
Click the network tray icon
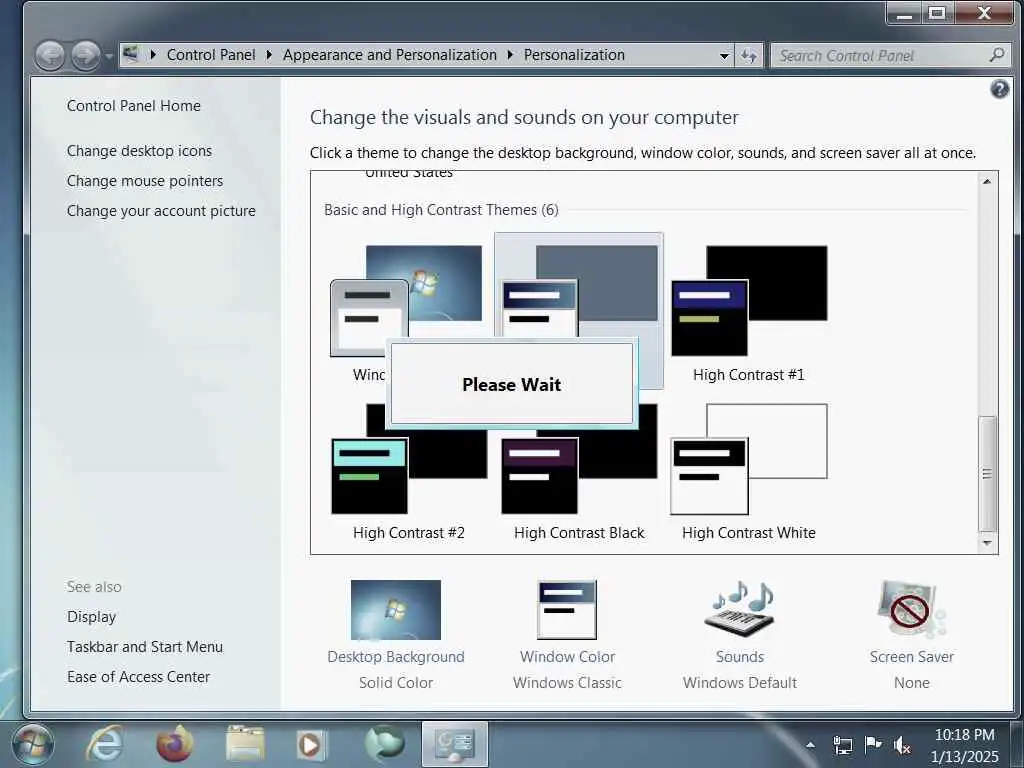(842, 744)
